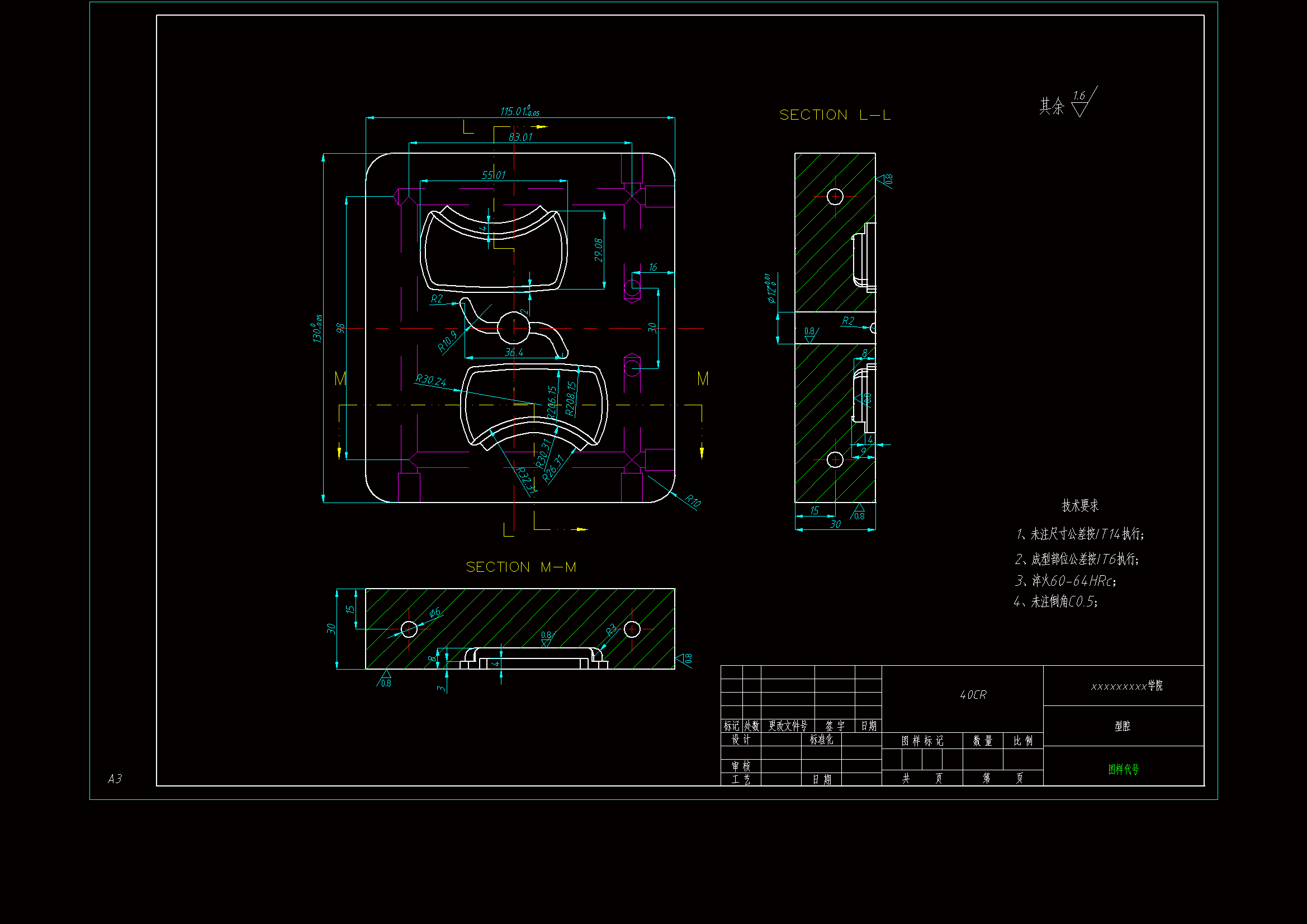
Task: Click the 40CR material text in title block
Action: (973, 695)
